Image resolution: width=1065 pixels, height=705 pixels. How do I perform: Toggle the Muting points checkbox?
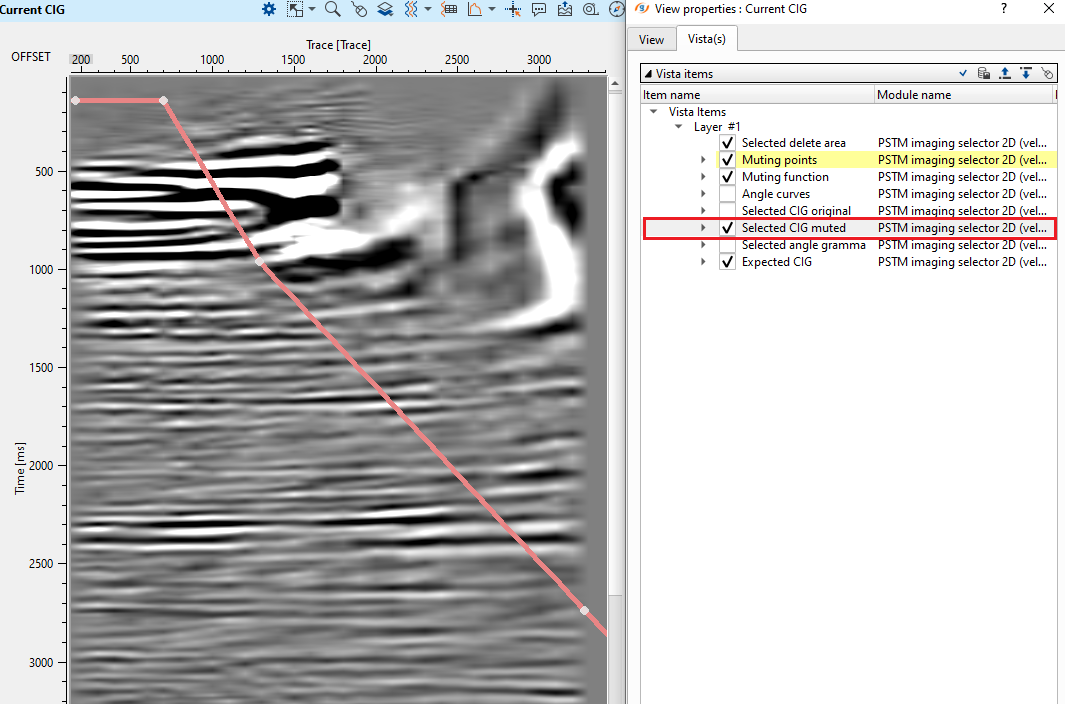[x=727, y=160]
